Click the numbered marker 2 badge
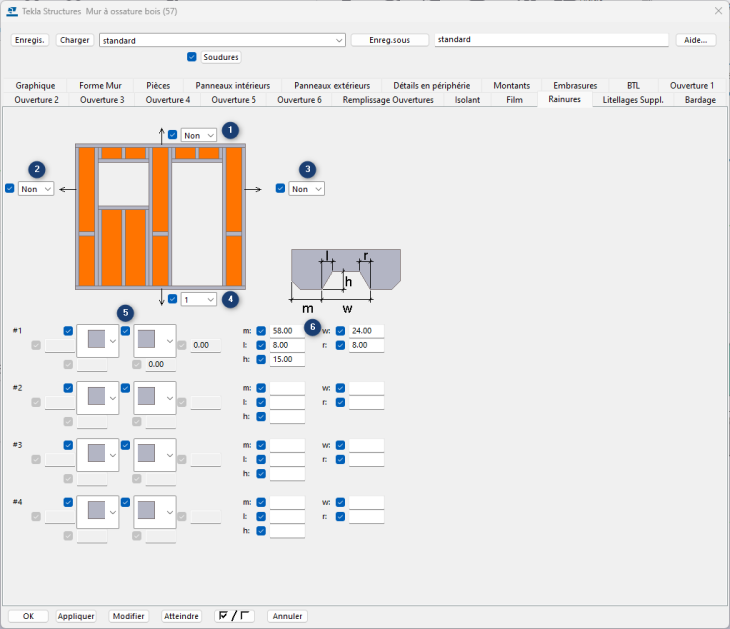730x629 pixels. click(36, 169)
